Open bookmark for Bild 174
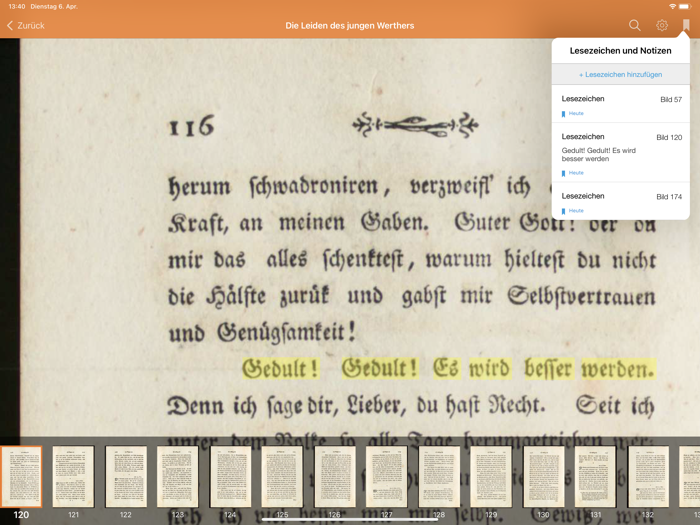The height and width of the screenshot is (525, 700). tap(621, 201)
